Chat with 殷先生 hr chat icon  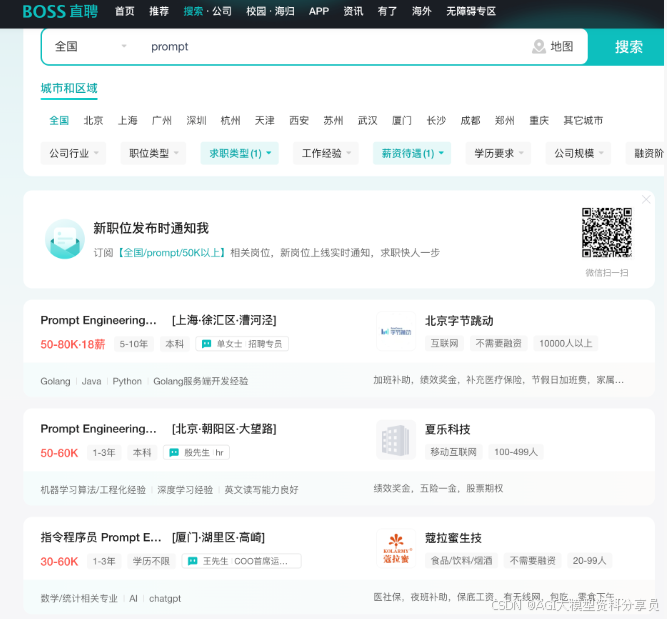pyautogui.click(x=174, y=453)
